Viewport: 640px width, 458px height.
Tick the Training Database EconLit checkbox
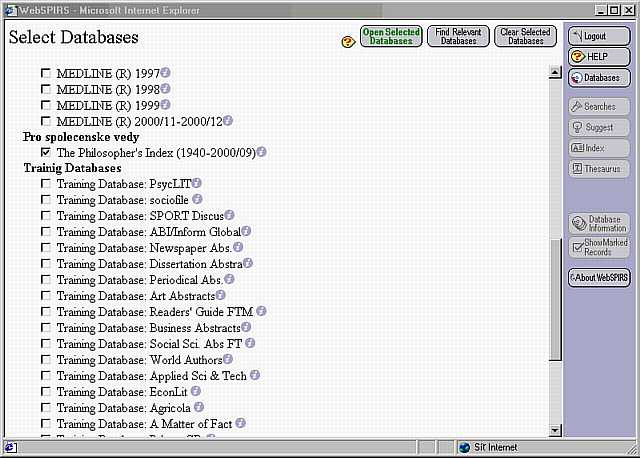46,391
